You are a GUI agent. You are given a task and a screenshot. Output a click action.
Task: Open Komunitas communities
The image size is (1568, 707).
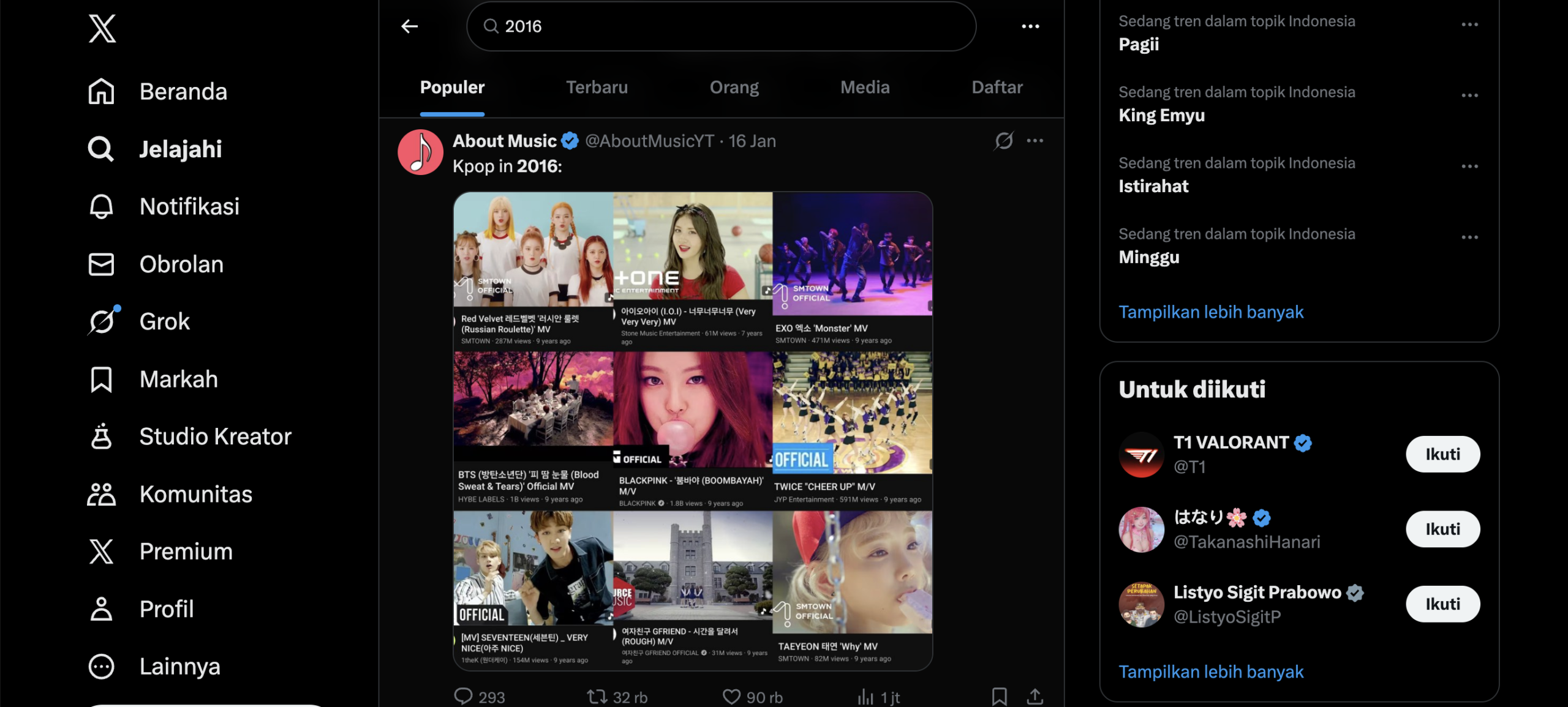(170, 495)
